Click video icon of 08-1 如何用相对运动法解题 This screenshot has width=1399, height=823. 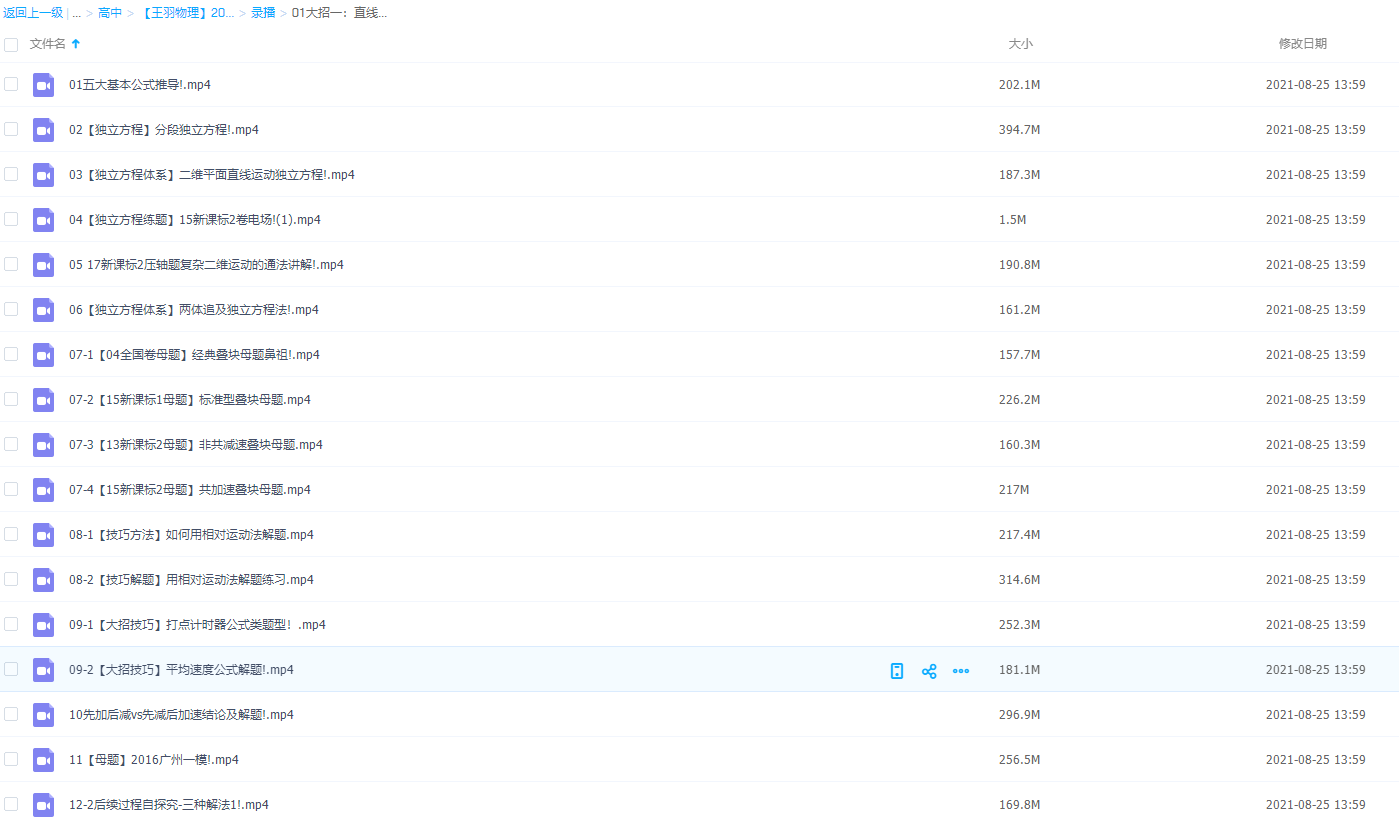point(43,535)
